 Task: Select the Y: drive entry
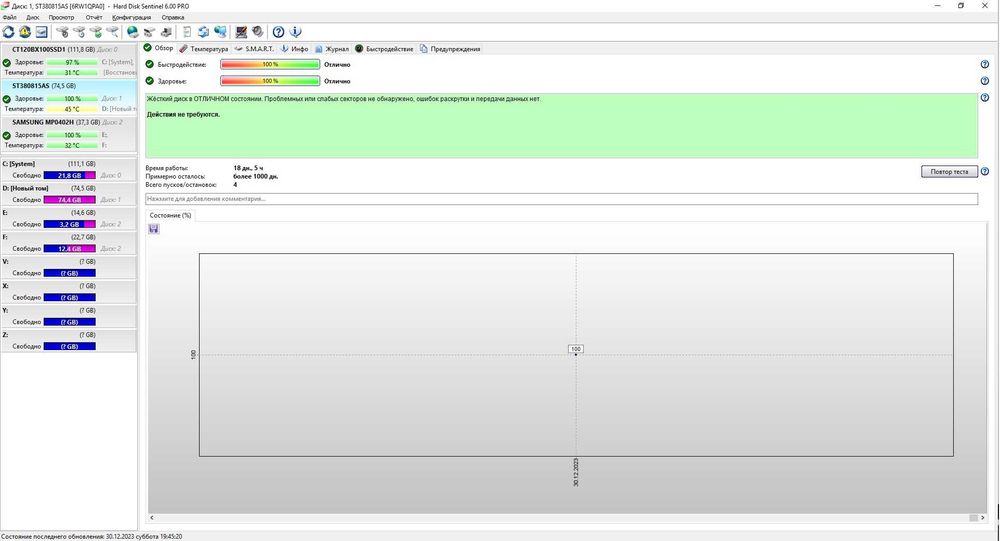pyautogui.click(x=68, y=316)
